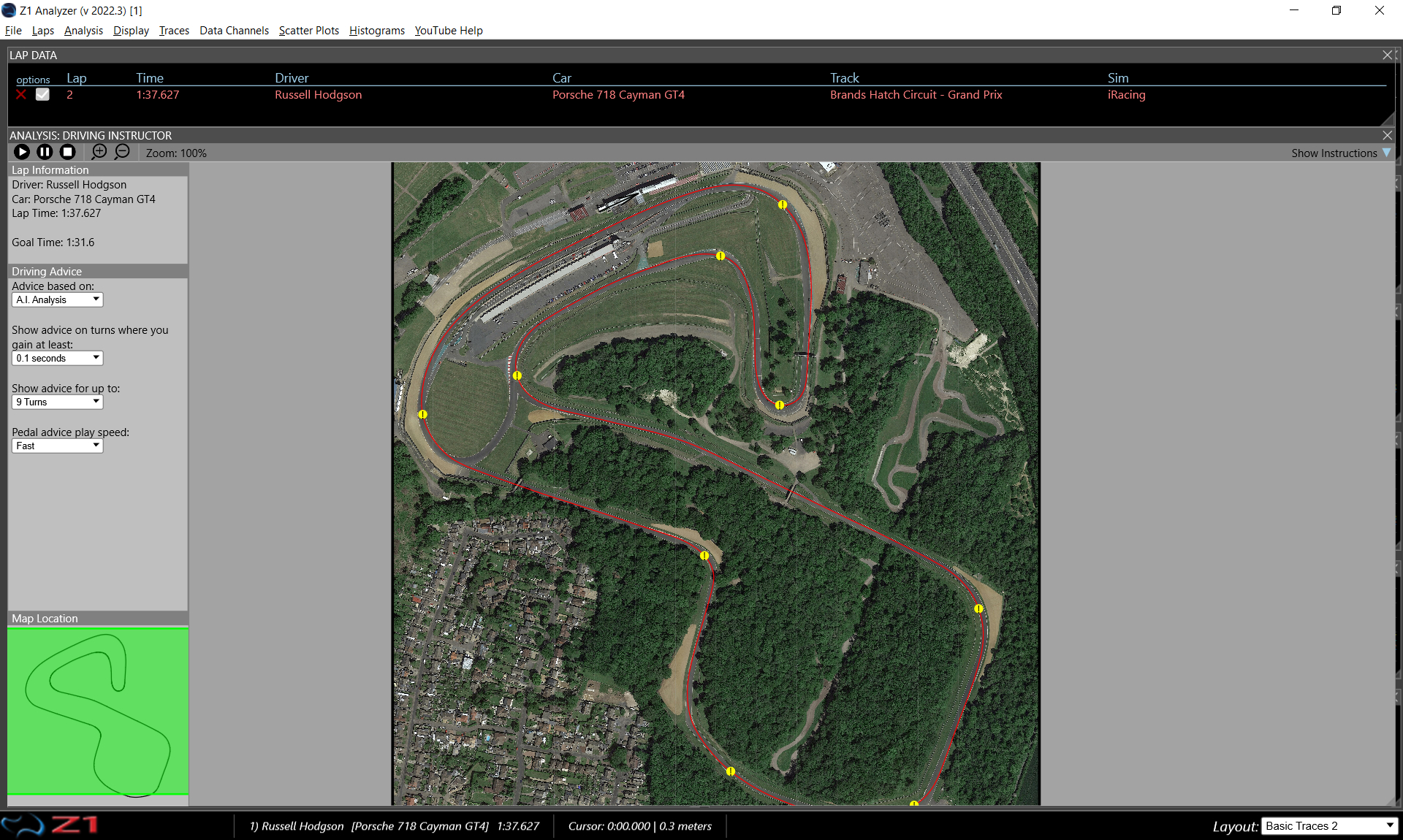
Task: Click the options label in Lap Data
Action: tap(33, 80)
